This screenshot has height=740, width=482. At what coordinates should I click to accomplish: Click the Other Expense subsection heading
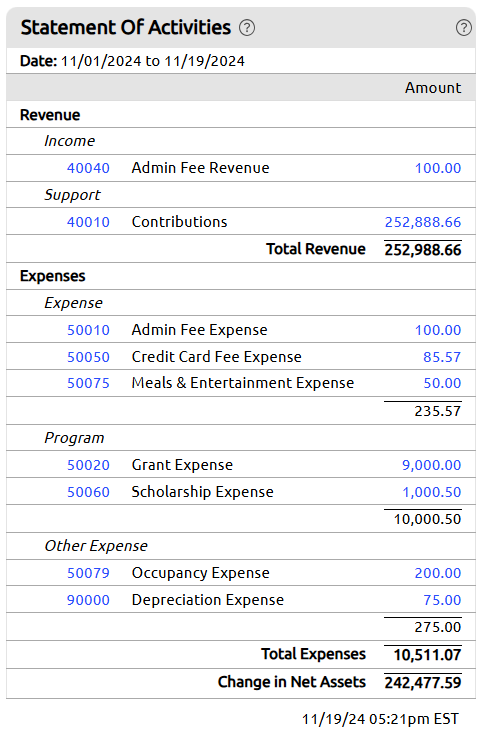pyautogui.click(x=96, y=546)
